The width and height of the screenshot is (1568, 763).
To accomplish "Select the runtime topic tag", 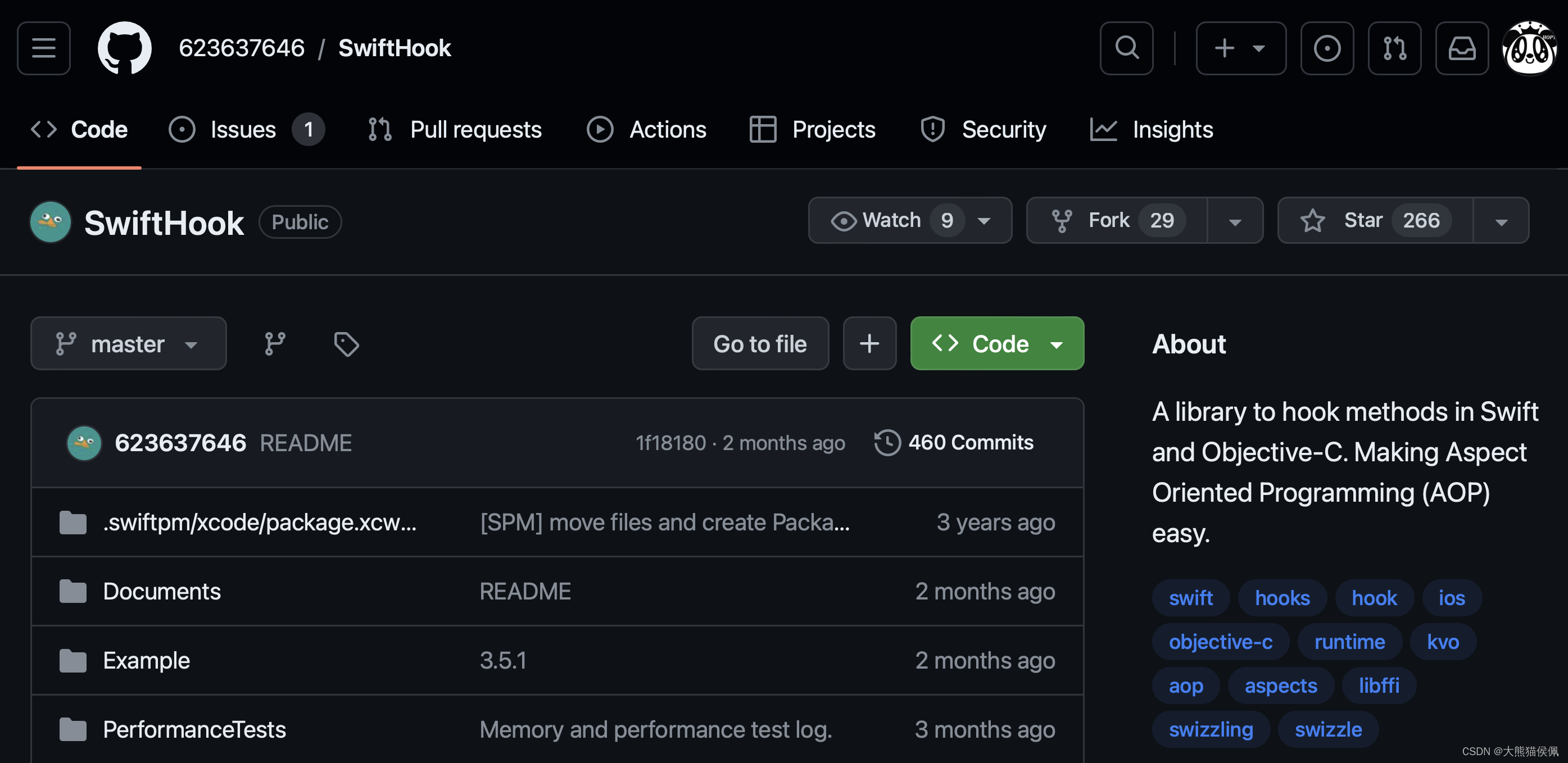I will (1349, 642).
